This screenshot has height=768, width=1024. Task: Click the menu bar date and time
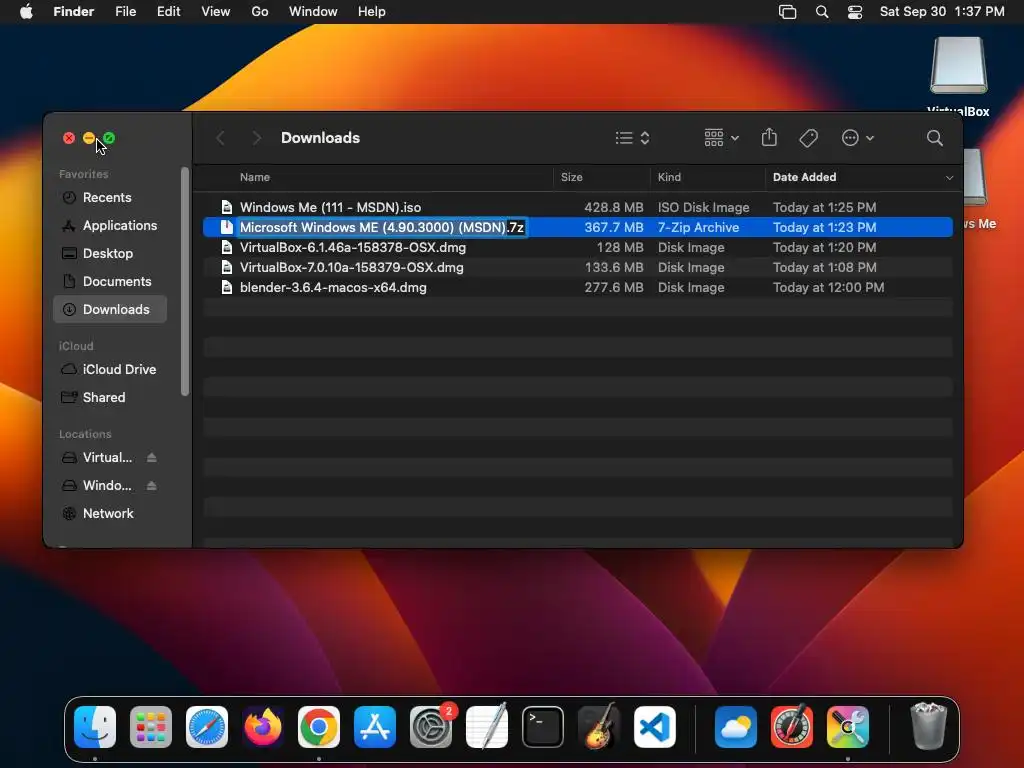[942, 12]
